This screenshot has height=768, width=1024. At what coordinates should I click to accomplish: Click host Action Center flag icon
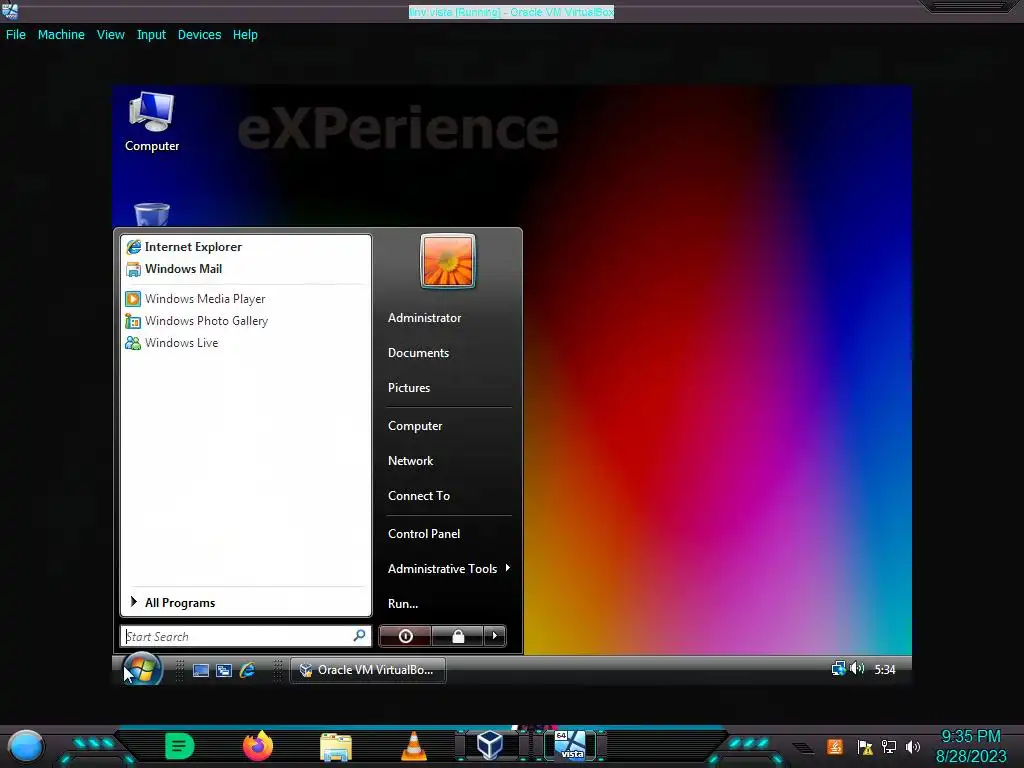[865, 747]
